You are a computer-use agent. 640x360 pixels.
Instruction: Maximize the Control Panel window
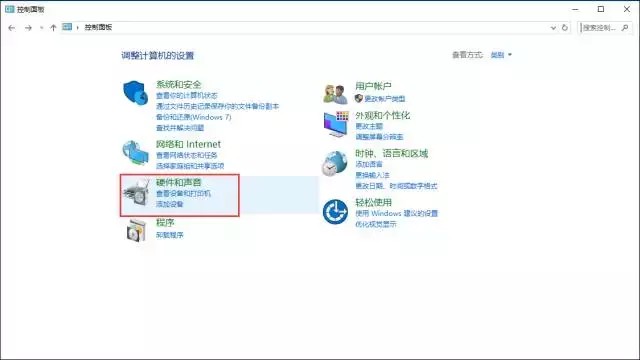[601, 9]
